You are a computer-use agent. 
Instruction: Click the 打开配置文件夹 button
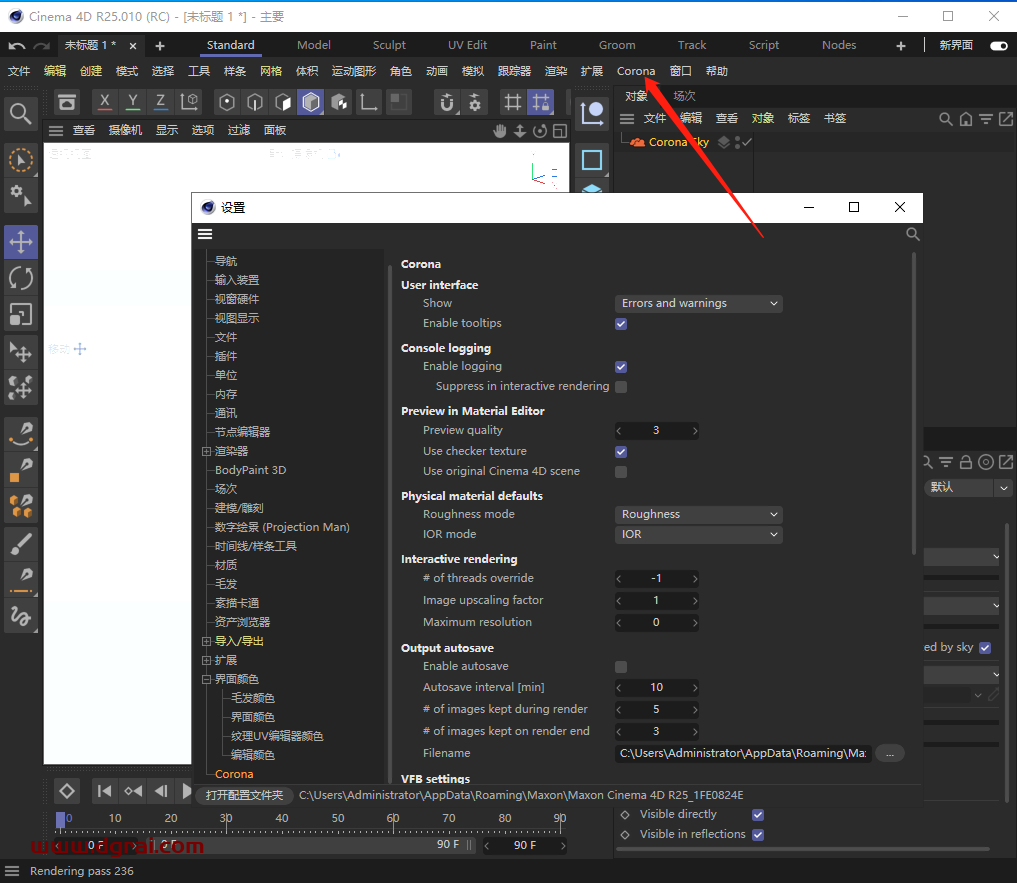pyautogui.click(x=243, y=794)
